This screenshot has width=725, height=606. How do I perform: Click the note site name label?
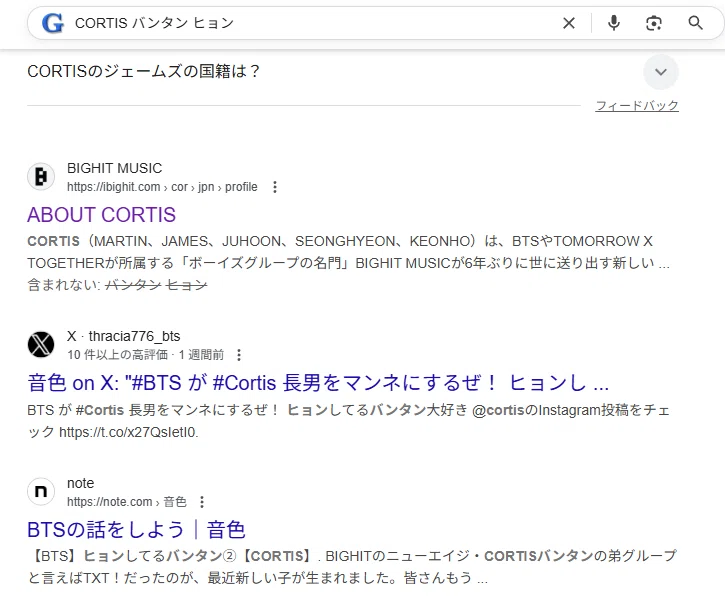point(80,483)
